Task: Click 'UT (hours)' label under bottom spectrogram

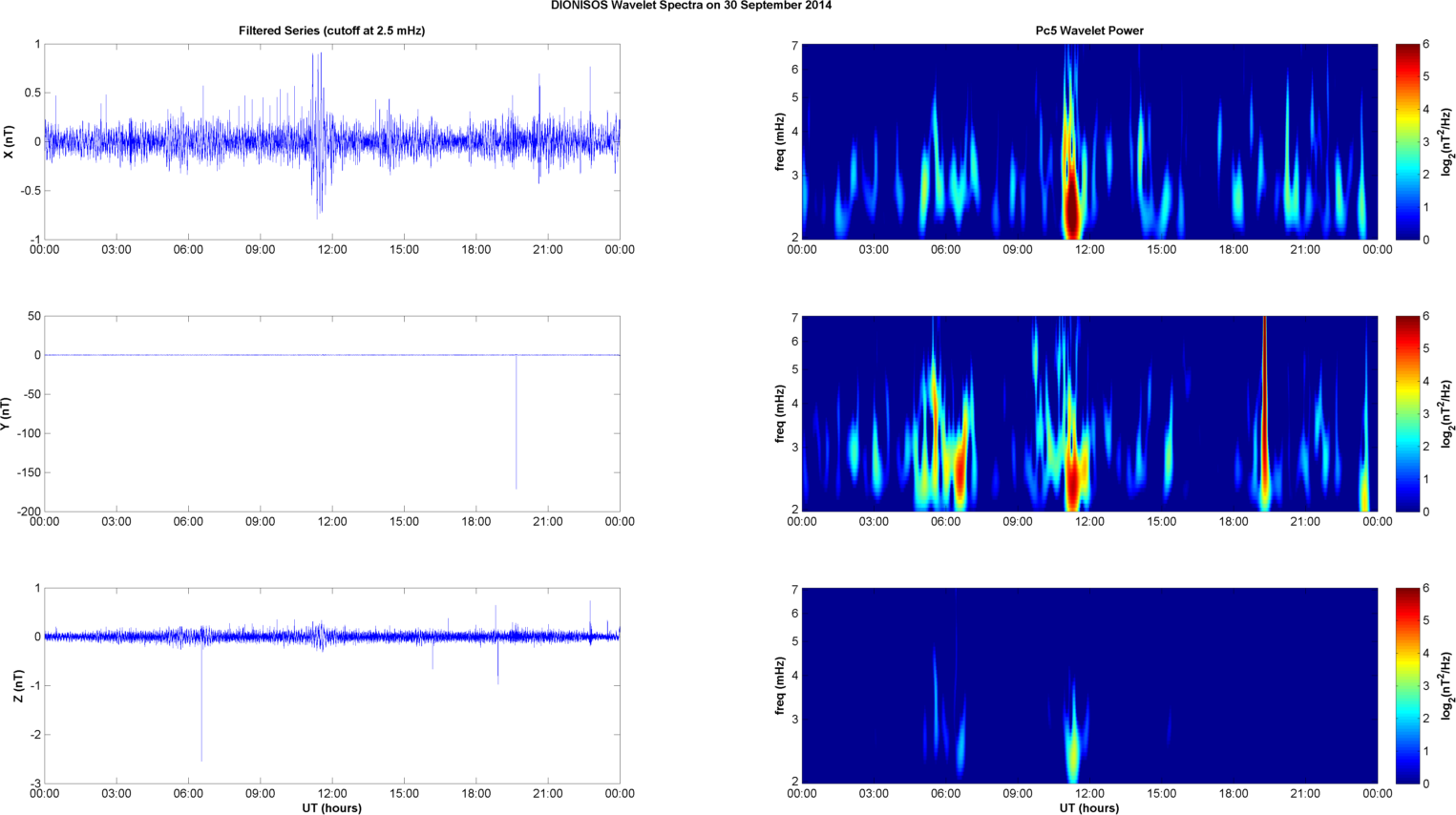Action: [x=1089, y=808]
